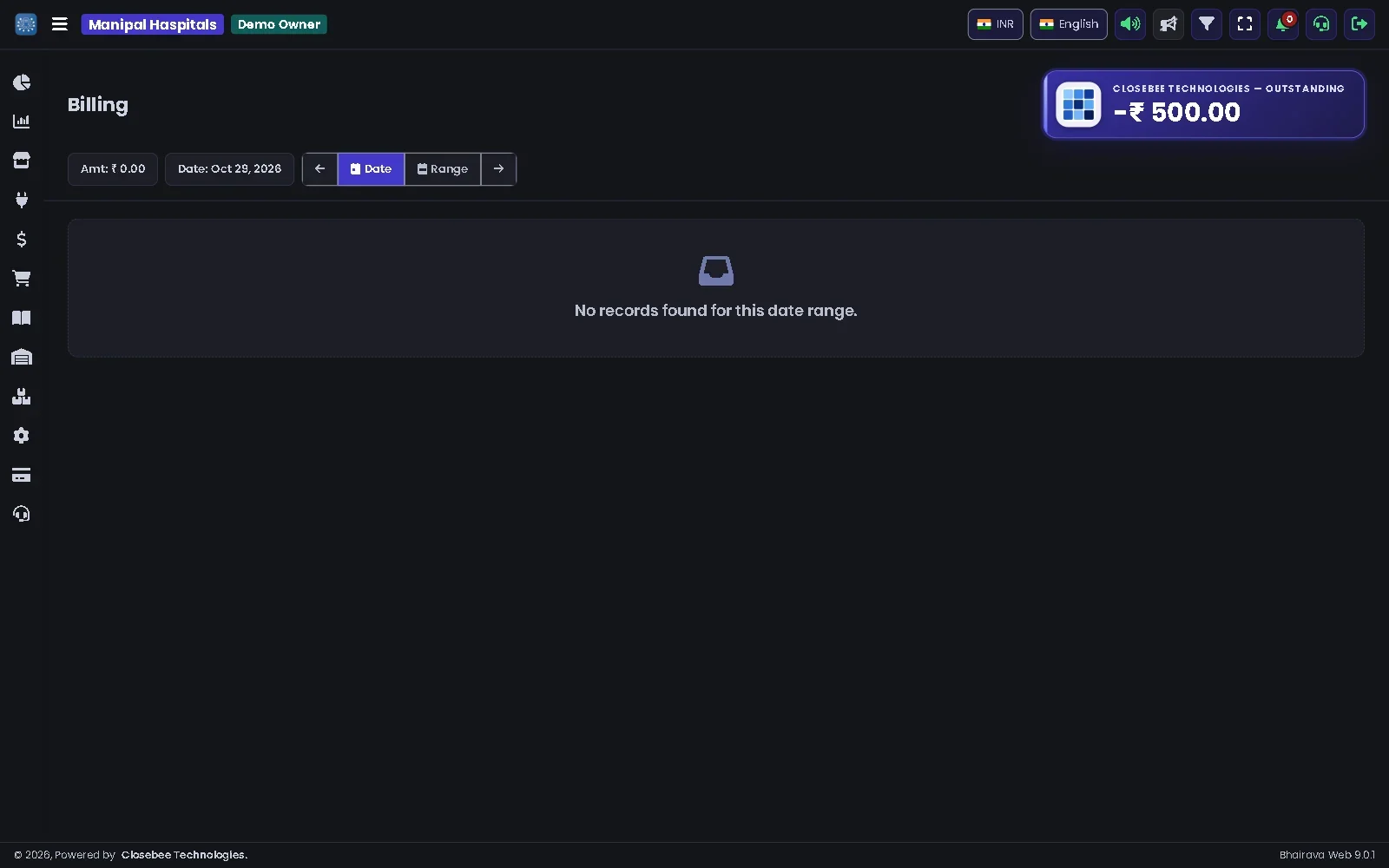Open the dashboard pie chart icon
This screenshot has height=868, width=1389.
click(22, 82)
